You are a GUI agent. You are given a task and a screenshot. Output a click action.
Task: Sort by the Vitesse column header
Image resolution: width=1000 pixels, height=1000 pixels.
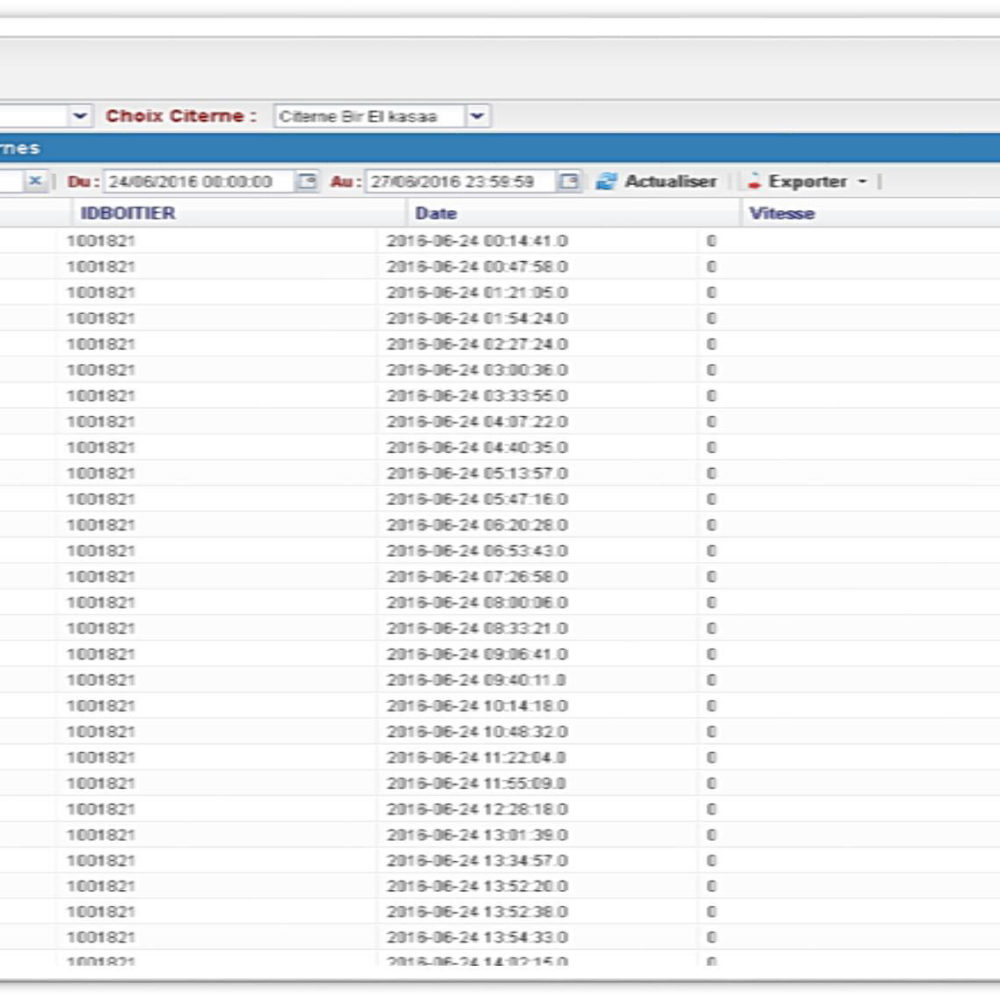click(781, 213)
